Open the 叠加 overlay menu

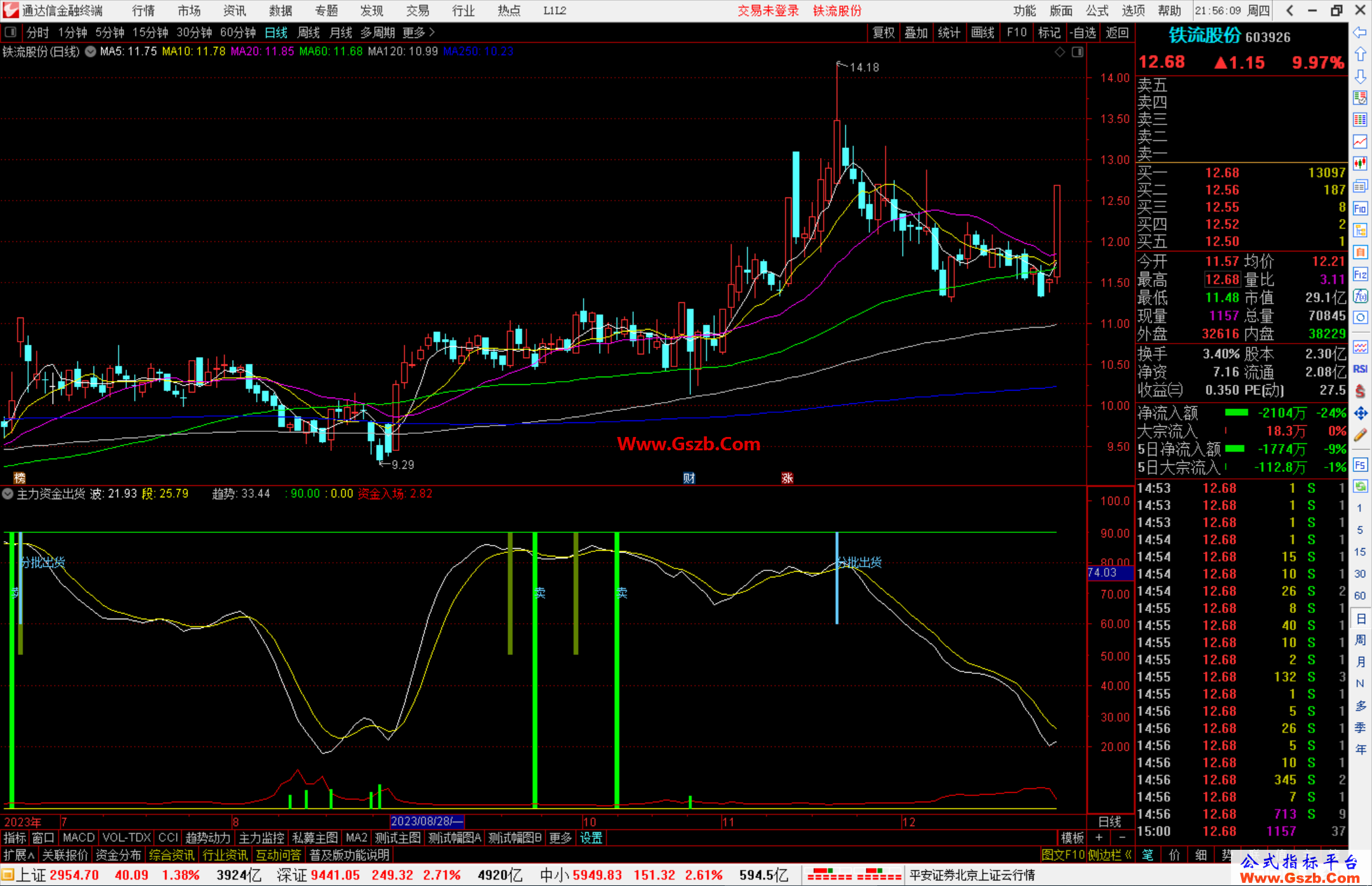pos(917,32)
